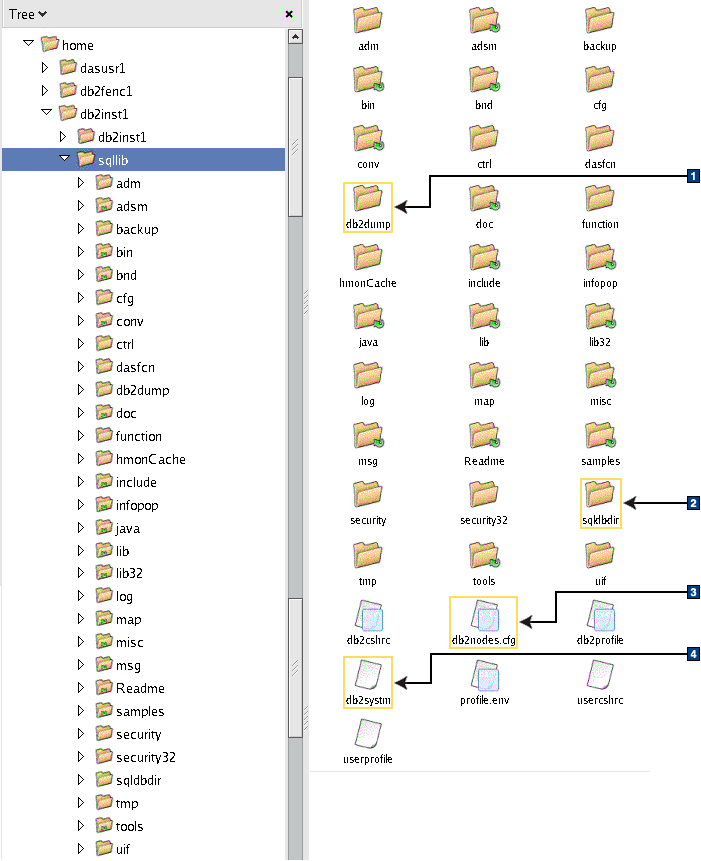Image resolution: width=701 pixels, height=861 pixels.
Task: Select the db2profile file icon
Action: point(599,614)
